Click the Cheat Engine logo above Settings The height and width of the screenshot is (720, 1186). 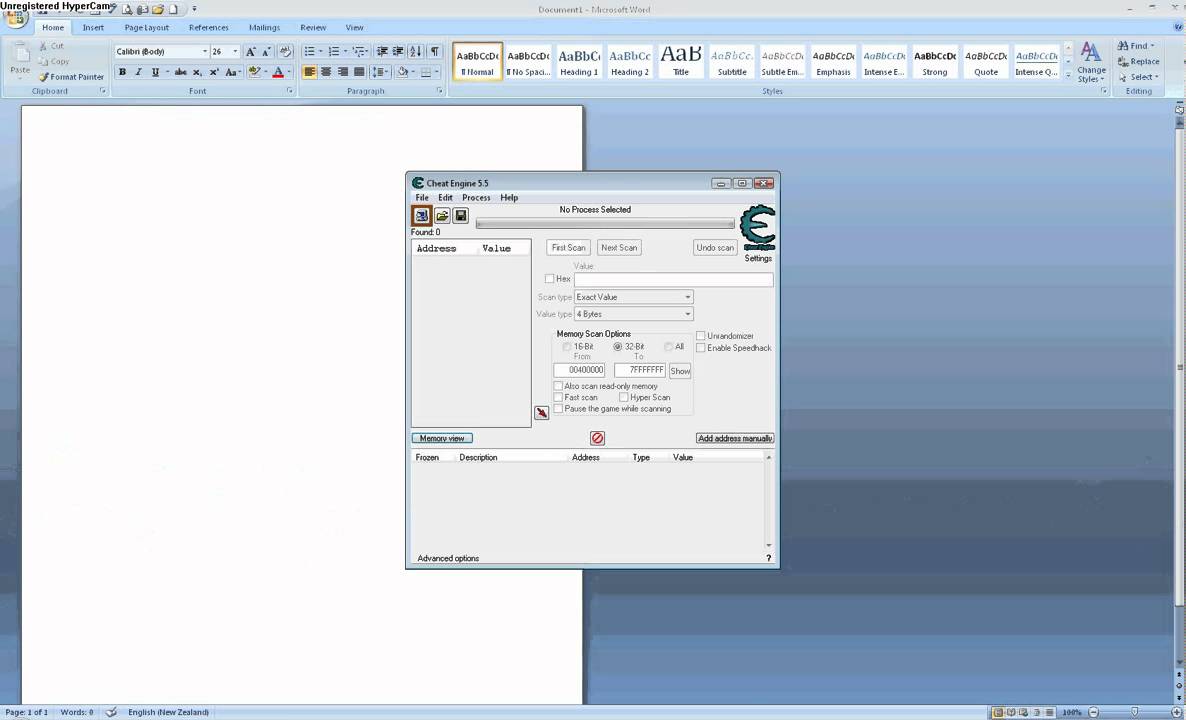757,228
